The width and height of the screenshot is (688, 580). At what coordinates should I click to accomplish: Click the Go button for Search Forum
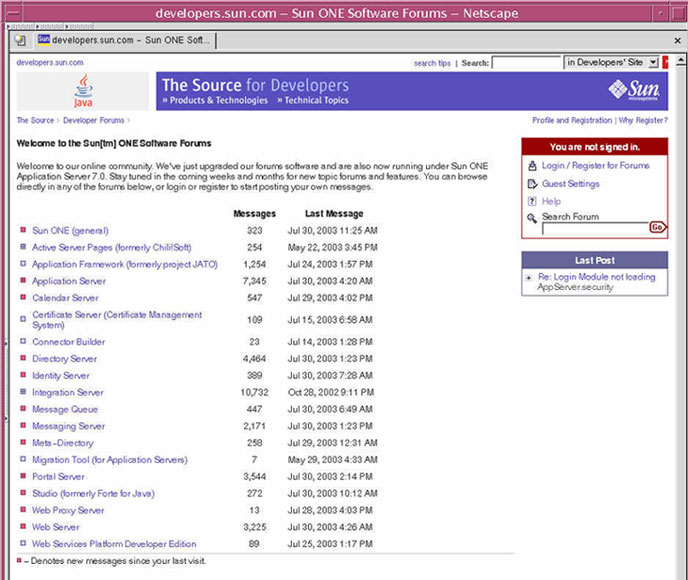(x=657, y=227)
